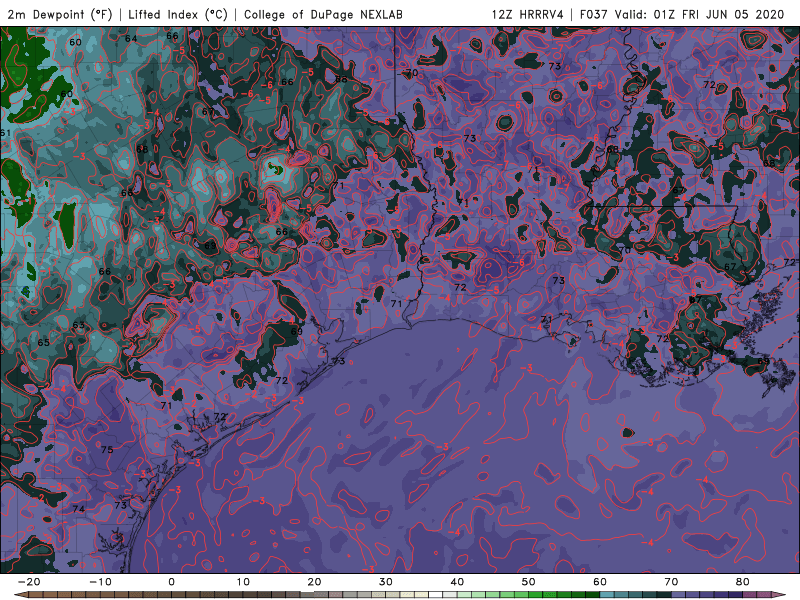Image resolution: width=800 pixels, height=600 pixels.
Task: Click the "50" colorbar scale label
Action: [529, 582]
